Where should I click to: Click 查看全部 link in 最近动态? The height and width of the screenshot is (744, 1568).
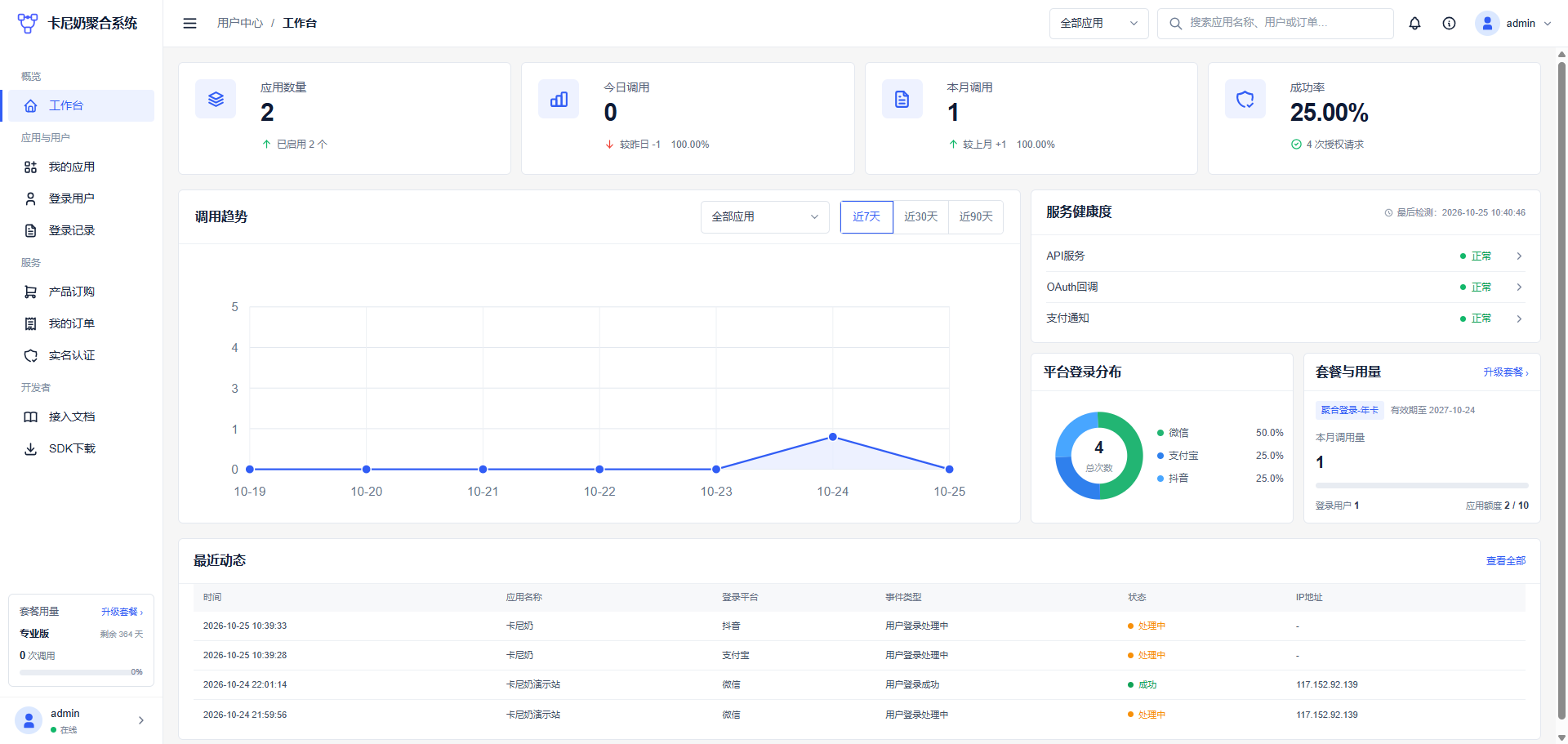(x=1506, y=561)
